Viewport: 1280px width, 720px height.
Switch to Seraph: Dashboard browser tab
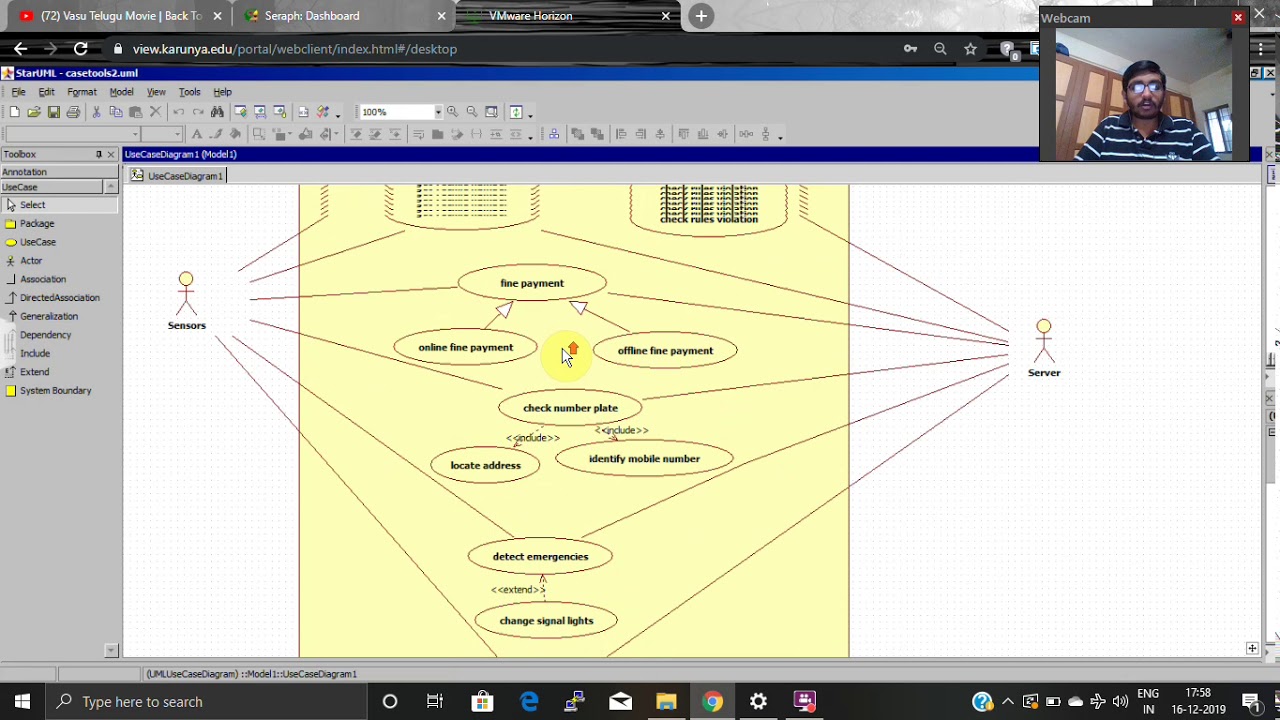(x=342, y=16)
